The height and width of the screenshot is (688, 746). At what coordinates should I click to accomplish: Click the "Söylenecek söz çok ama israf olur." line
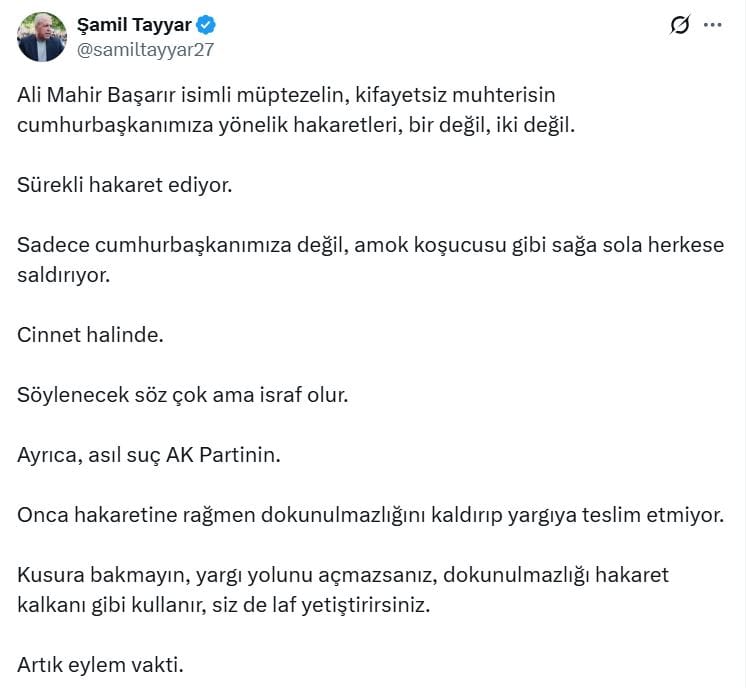coord(182,395)
